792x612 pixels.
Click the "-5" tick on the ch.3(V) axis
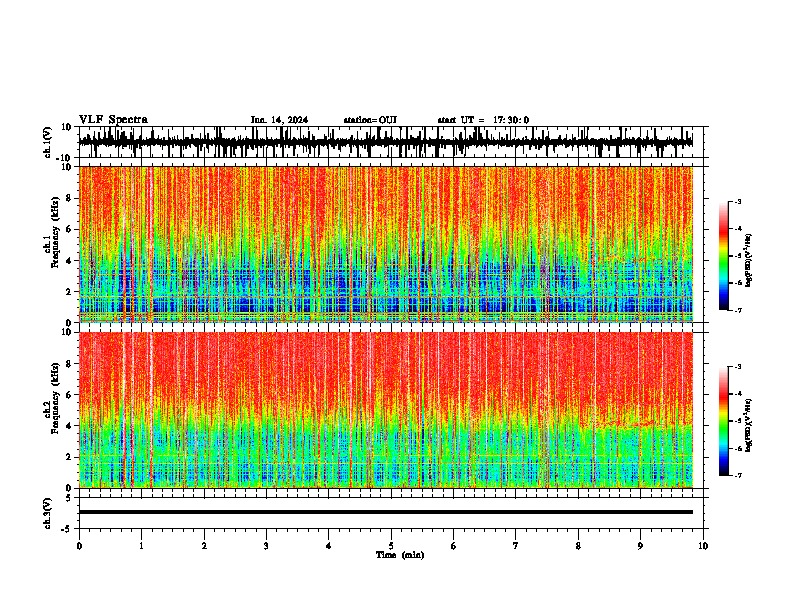[67, 529]
